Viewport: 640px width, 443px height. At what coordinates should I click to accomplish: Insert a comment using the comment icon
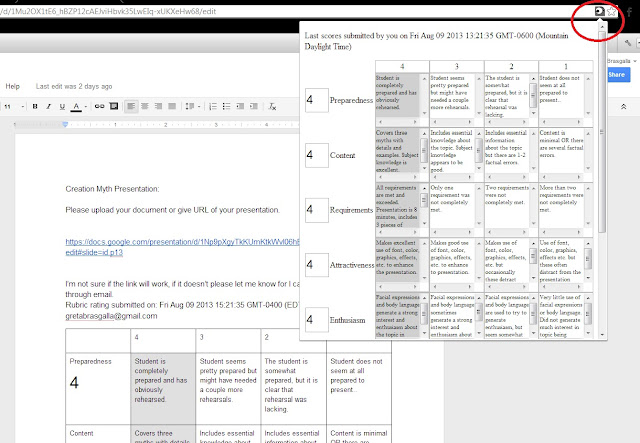pos(114,106)
